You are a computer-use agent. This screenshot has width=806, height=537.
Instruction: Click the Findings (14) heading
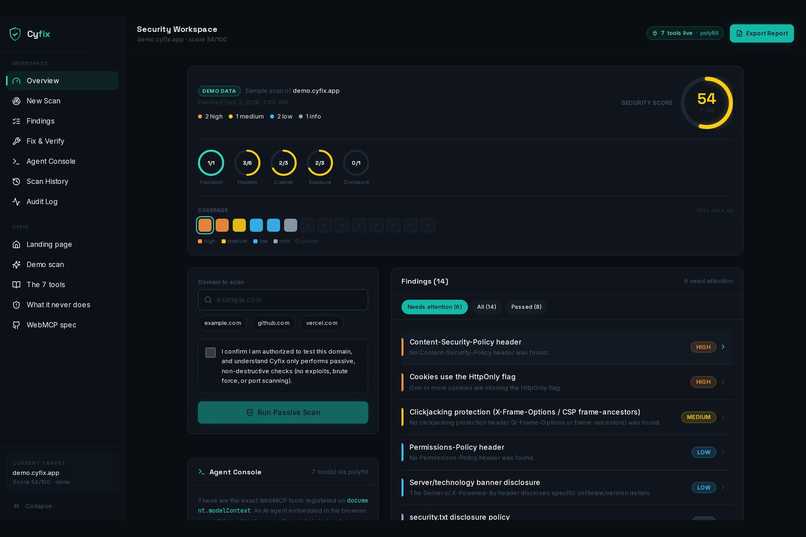(425, 282)
